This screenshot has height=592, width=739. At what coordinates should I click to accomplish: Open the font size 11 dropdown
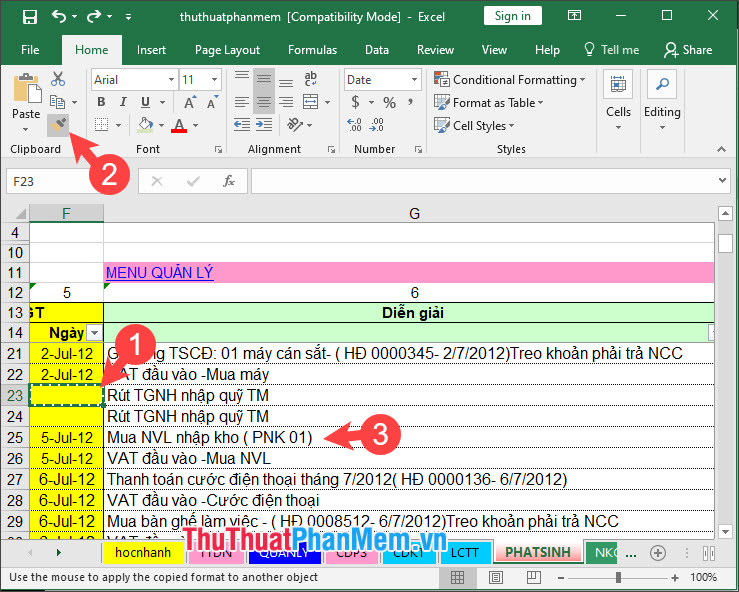click(214, 80)
